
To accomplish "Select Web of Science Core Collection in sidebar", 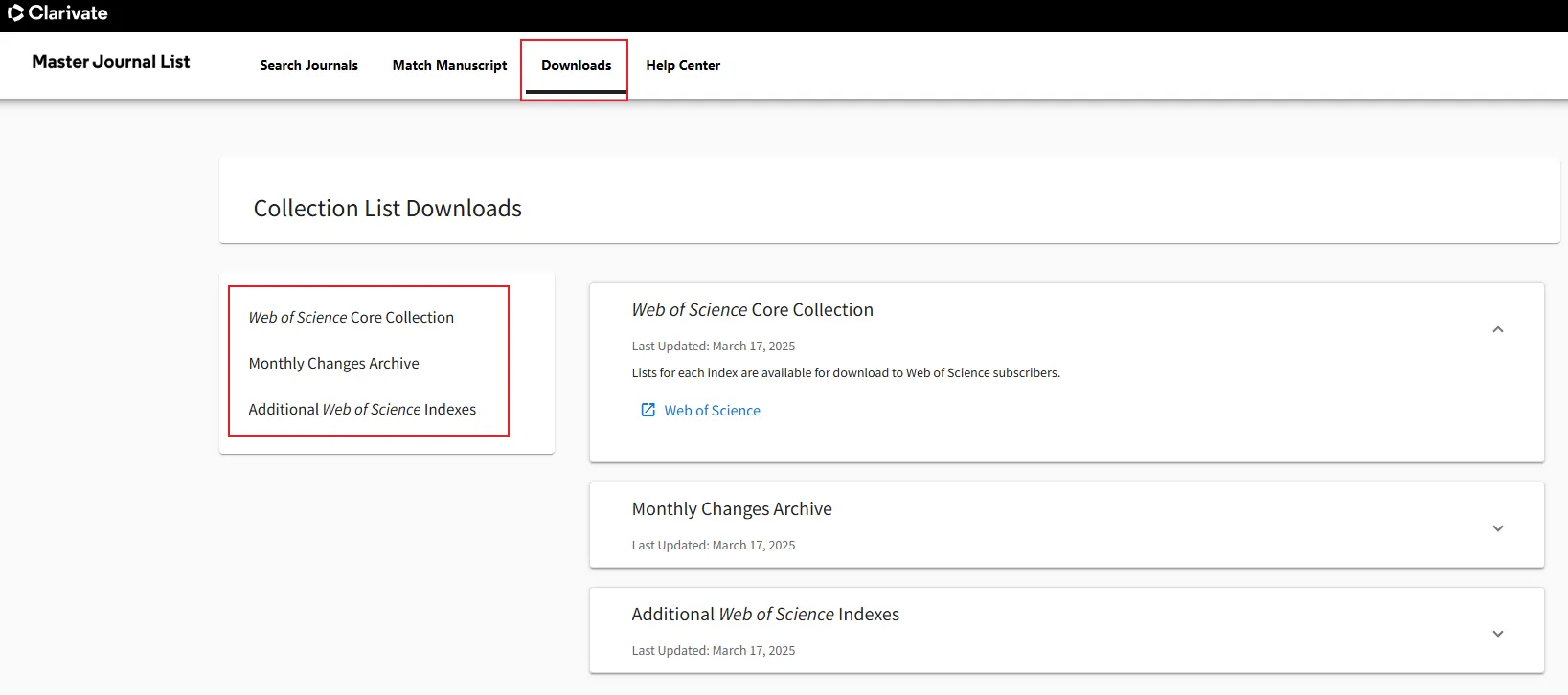I will 351,318.
